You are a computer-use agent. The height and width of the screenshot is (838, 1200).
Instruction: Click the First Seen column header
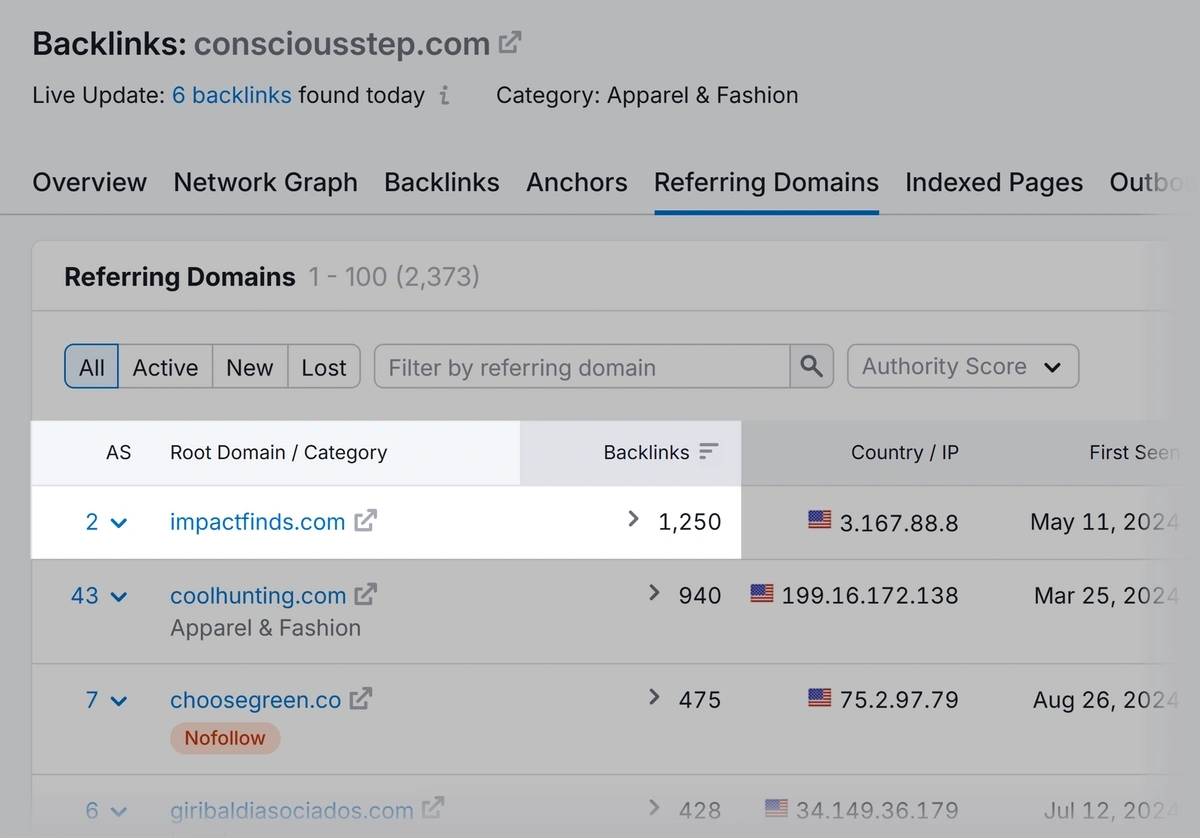[1134, 453]
